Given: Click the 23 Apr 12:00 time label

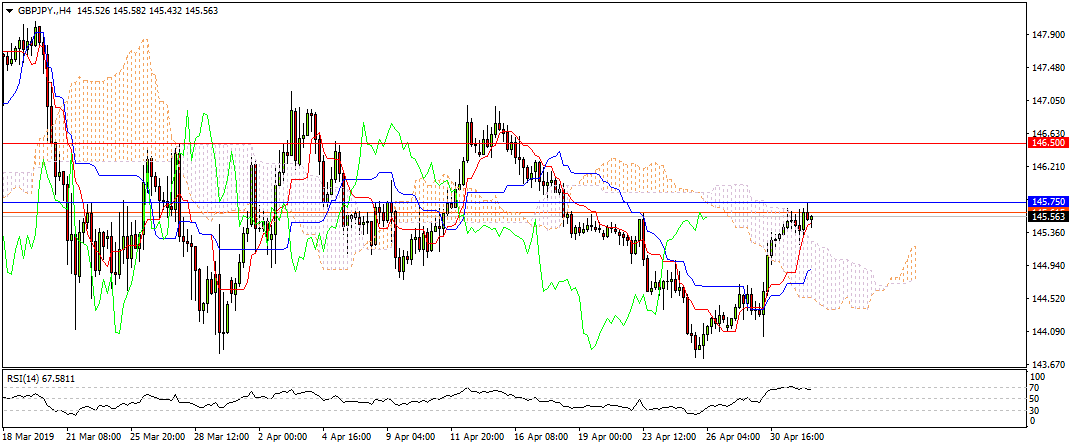Looking at the screenshot, I should 669,436.
